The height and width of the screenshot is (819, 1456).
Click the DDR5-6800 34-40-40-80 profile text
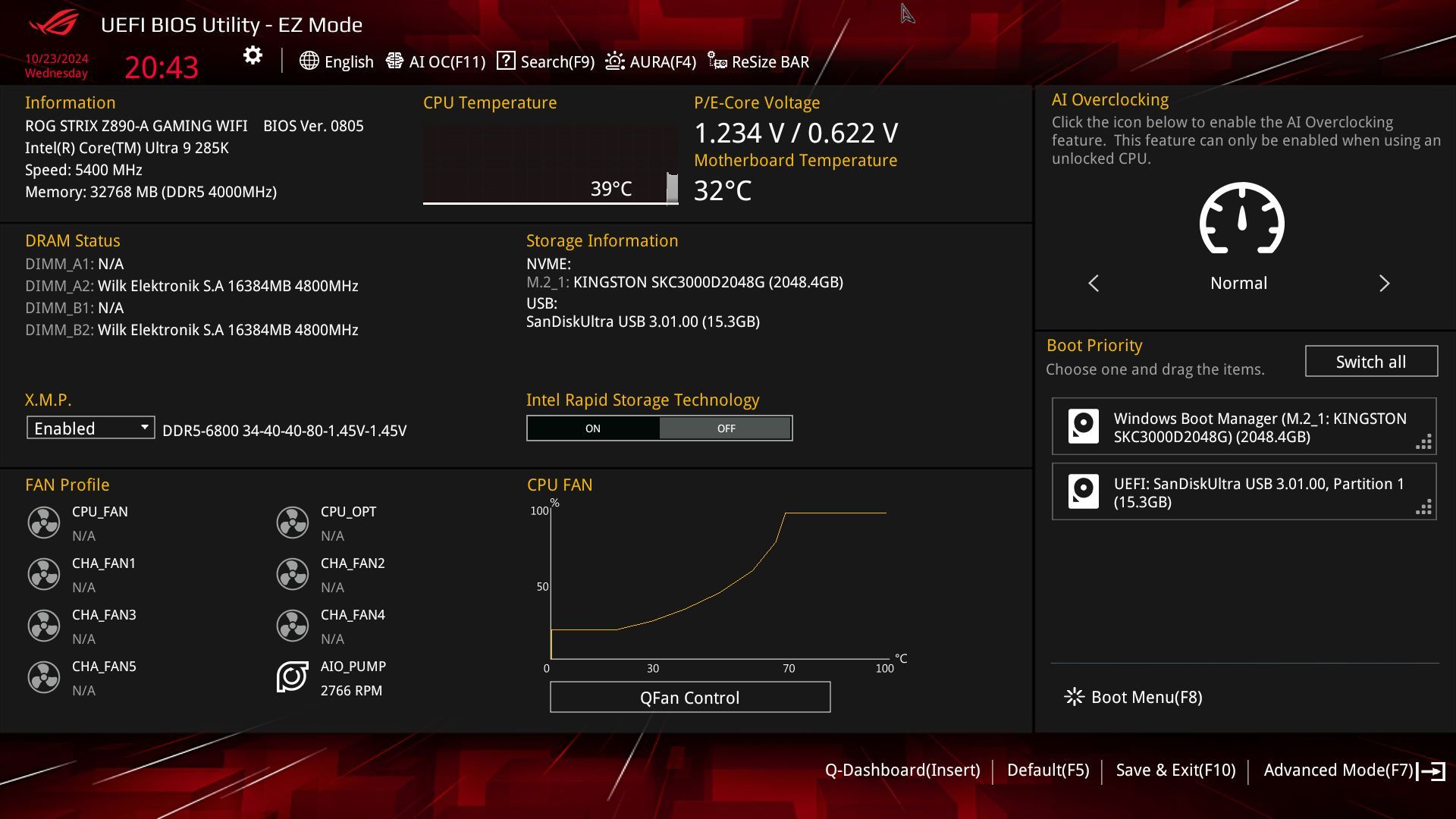coord(284,431)
